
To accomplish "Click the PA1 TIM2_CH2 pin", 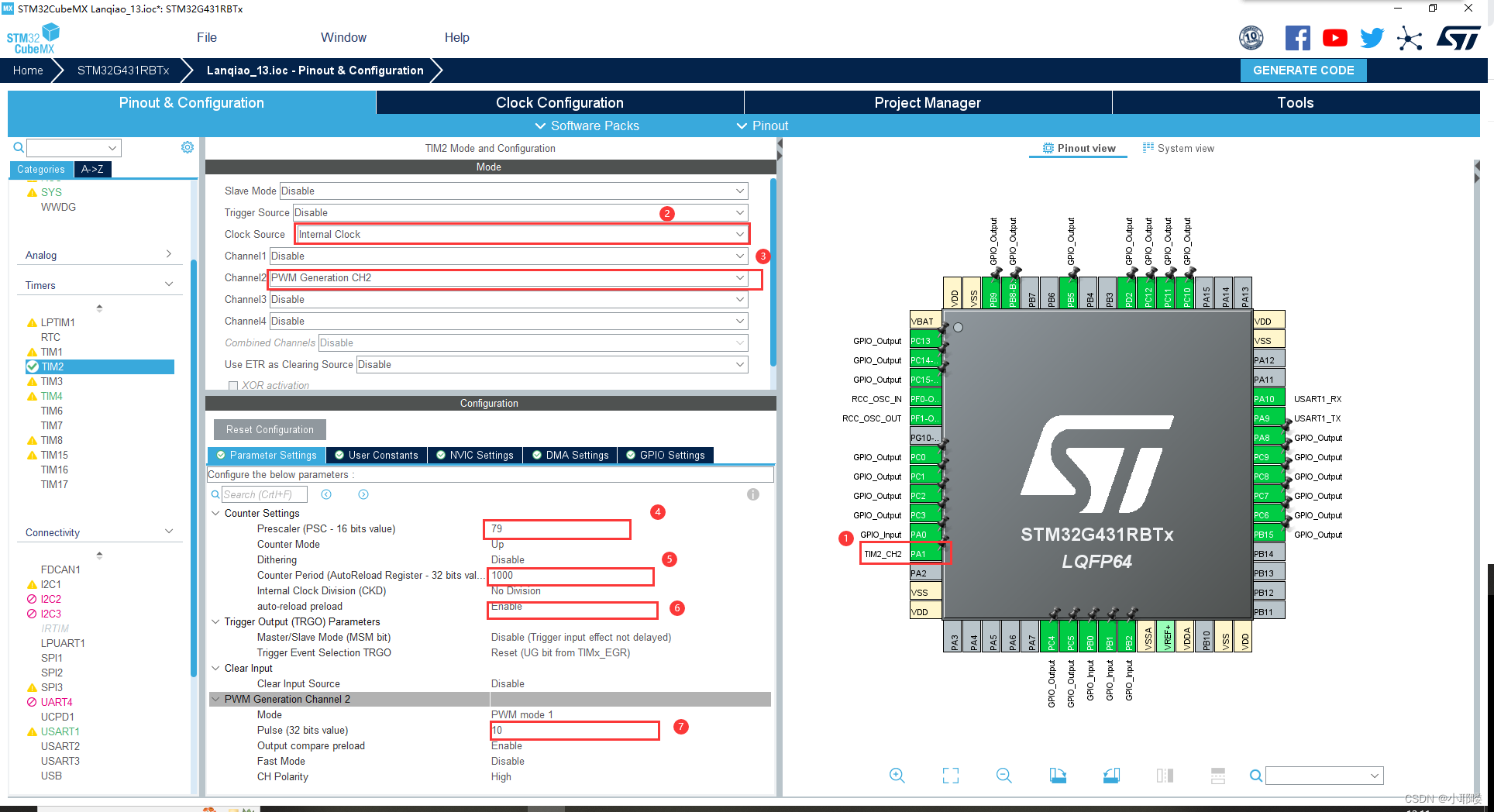I will pos(925,554).
